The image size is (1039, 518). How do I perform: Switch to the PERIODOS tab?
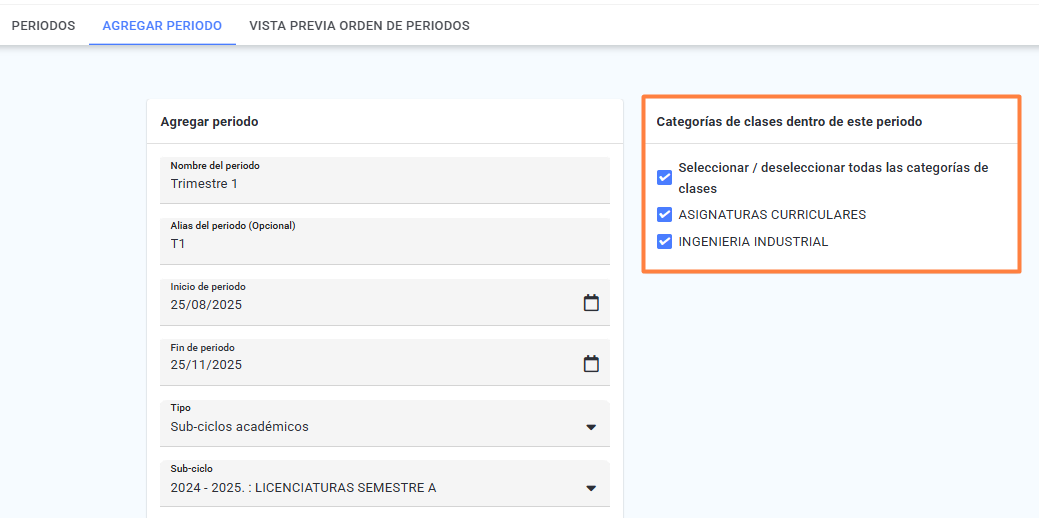(x=44, y=26)
